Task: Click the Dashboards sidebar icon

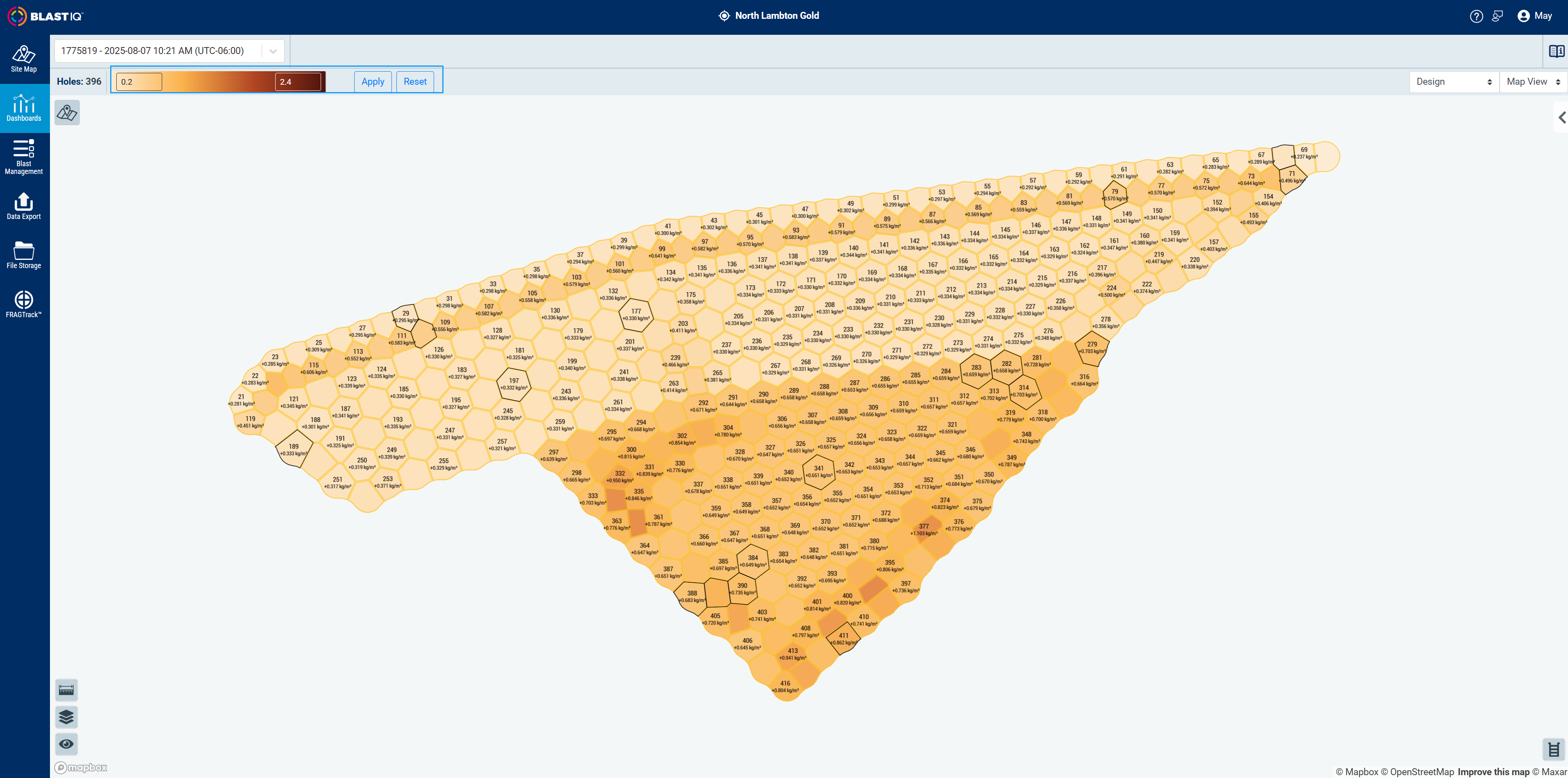Action: coord(24,108)
